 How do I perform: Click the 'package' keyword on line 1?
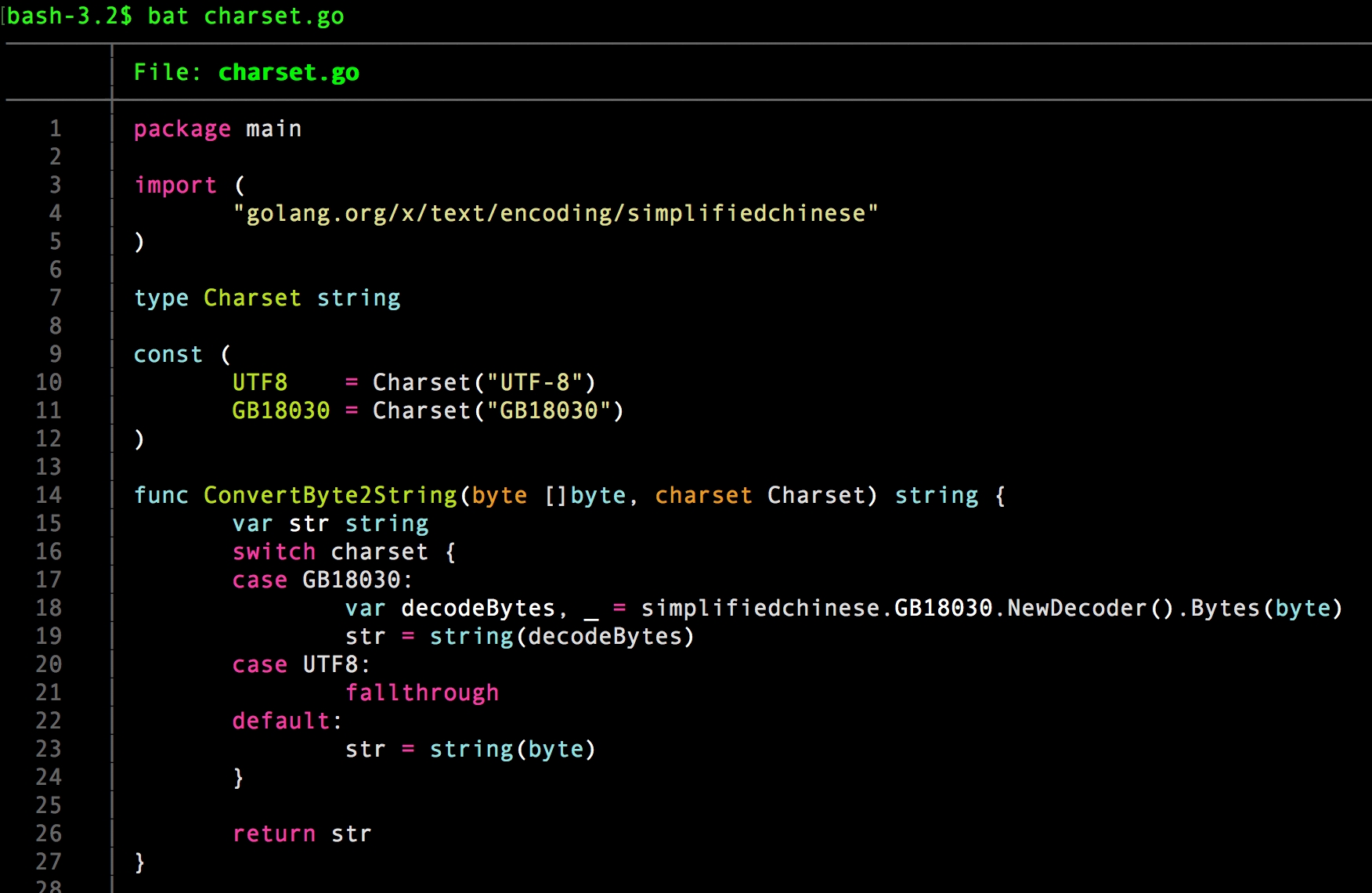point(182,129)
